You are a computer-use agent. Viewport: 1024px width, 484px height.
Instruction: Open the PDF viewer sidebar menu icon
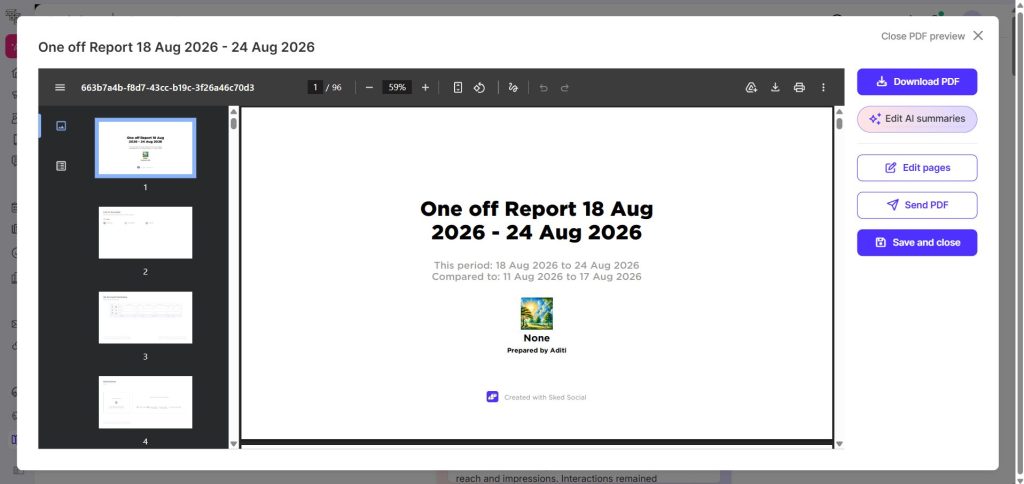60,88
